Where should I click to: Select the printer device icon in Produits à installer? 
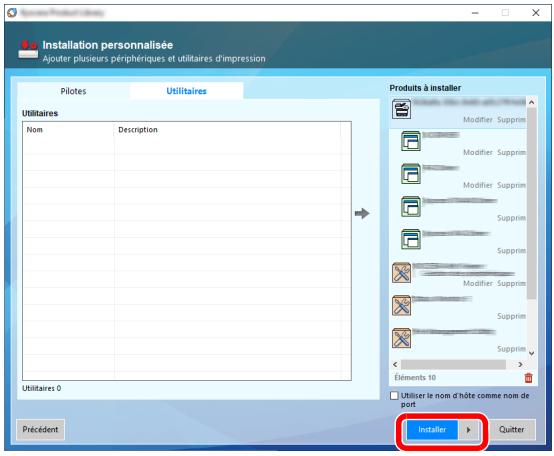click(401, 109)
